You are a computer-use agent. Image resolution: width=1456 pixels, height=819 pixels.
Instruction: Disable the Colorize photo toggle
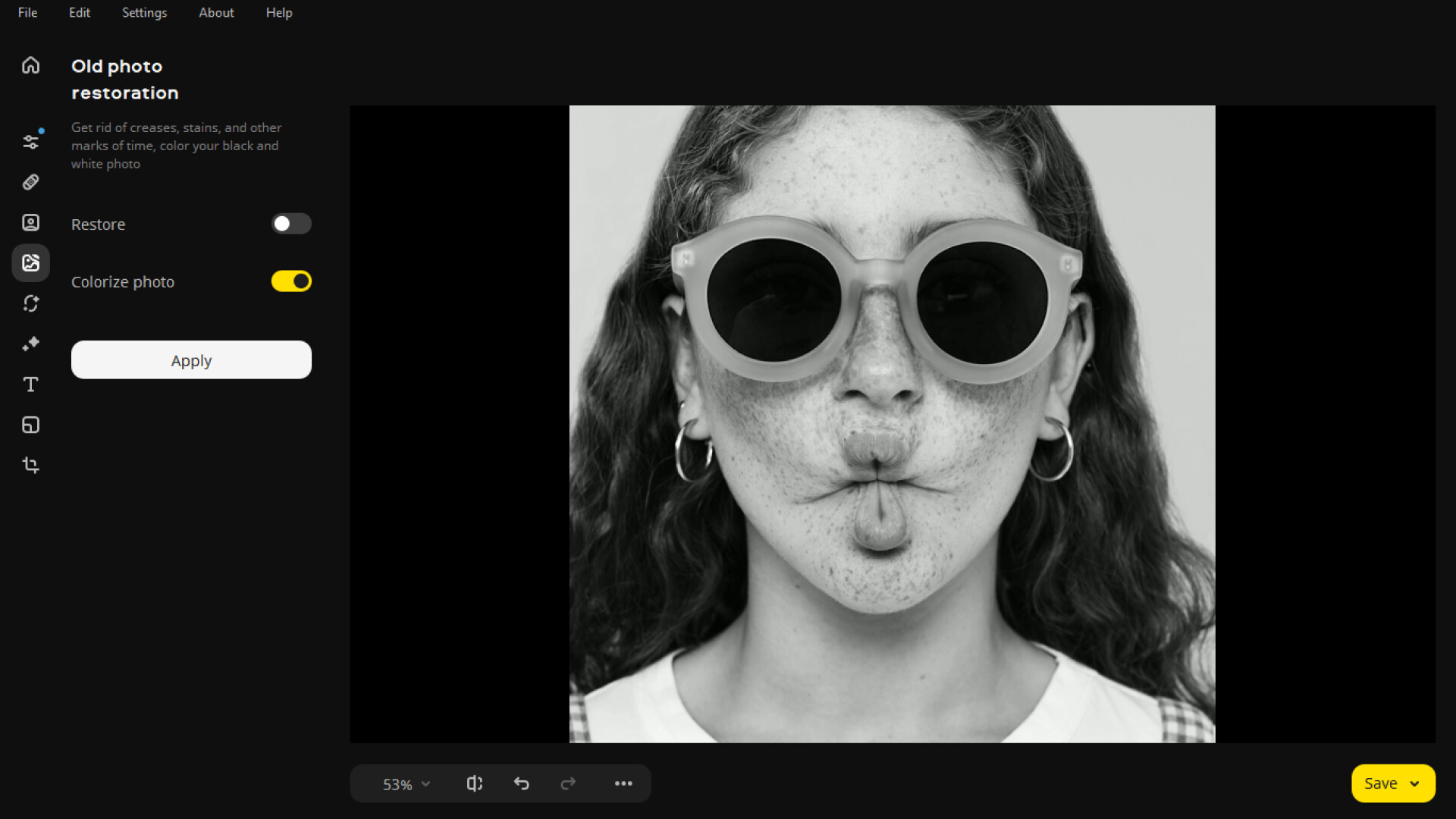[291, 281]
